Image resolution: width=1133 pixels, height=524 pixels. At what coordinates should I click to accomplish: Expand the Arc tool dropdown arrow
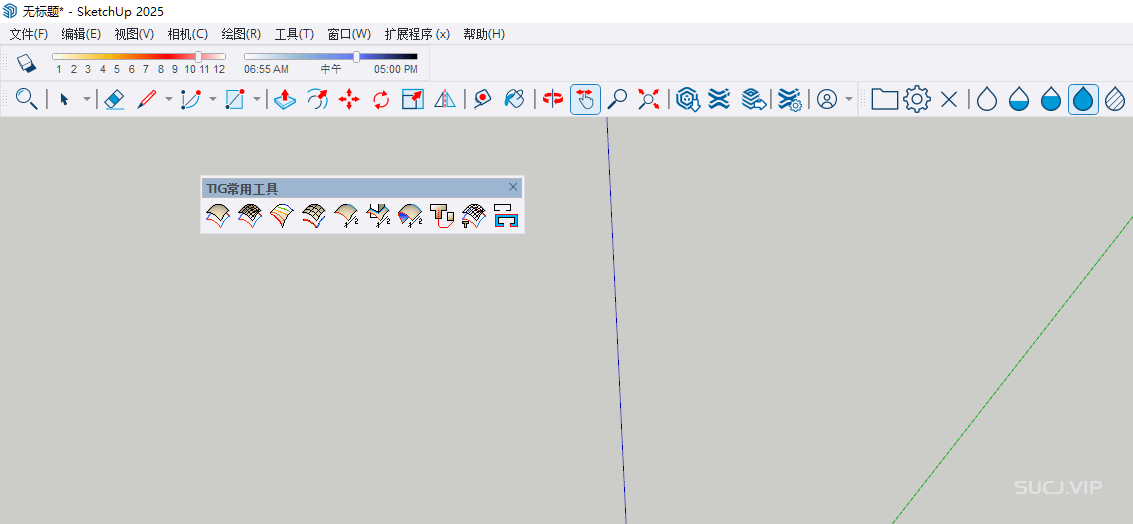[212, 99]
